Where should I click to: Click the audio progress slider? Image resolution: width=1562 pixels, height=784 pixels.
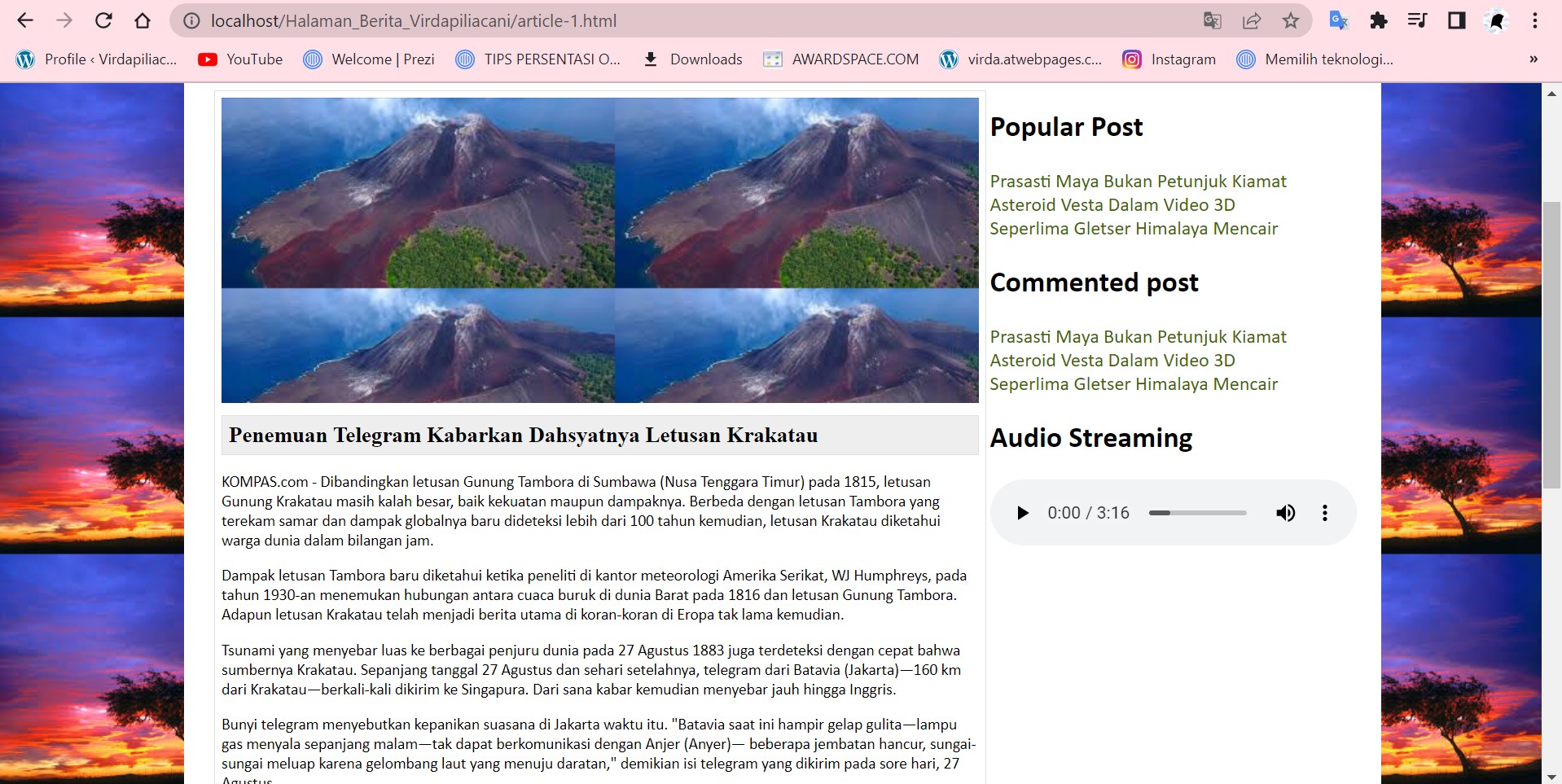1197,513
